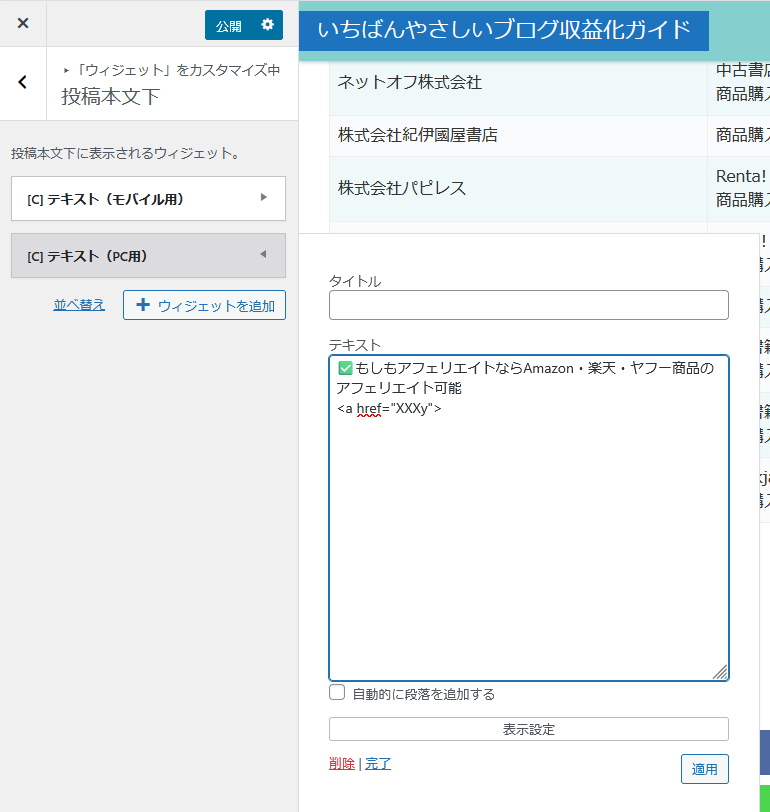Focus the タイトル input field

528,305
